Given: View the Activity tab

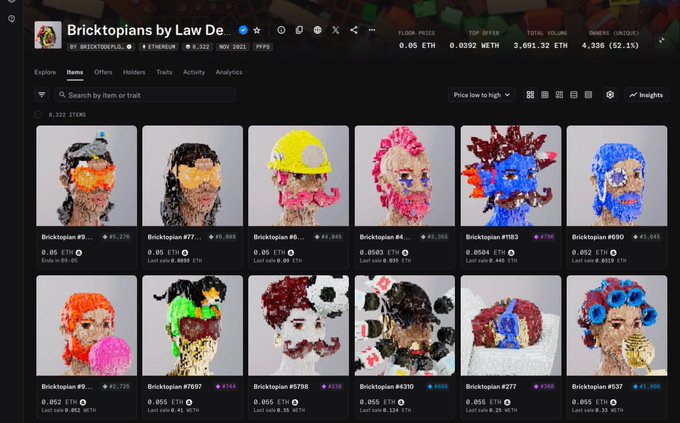Looking at the screenshot, I should [194, 72].
